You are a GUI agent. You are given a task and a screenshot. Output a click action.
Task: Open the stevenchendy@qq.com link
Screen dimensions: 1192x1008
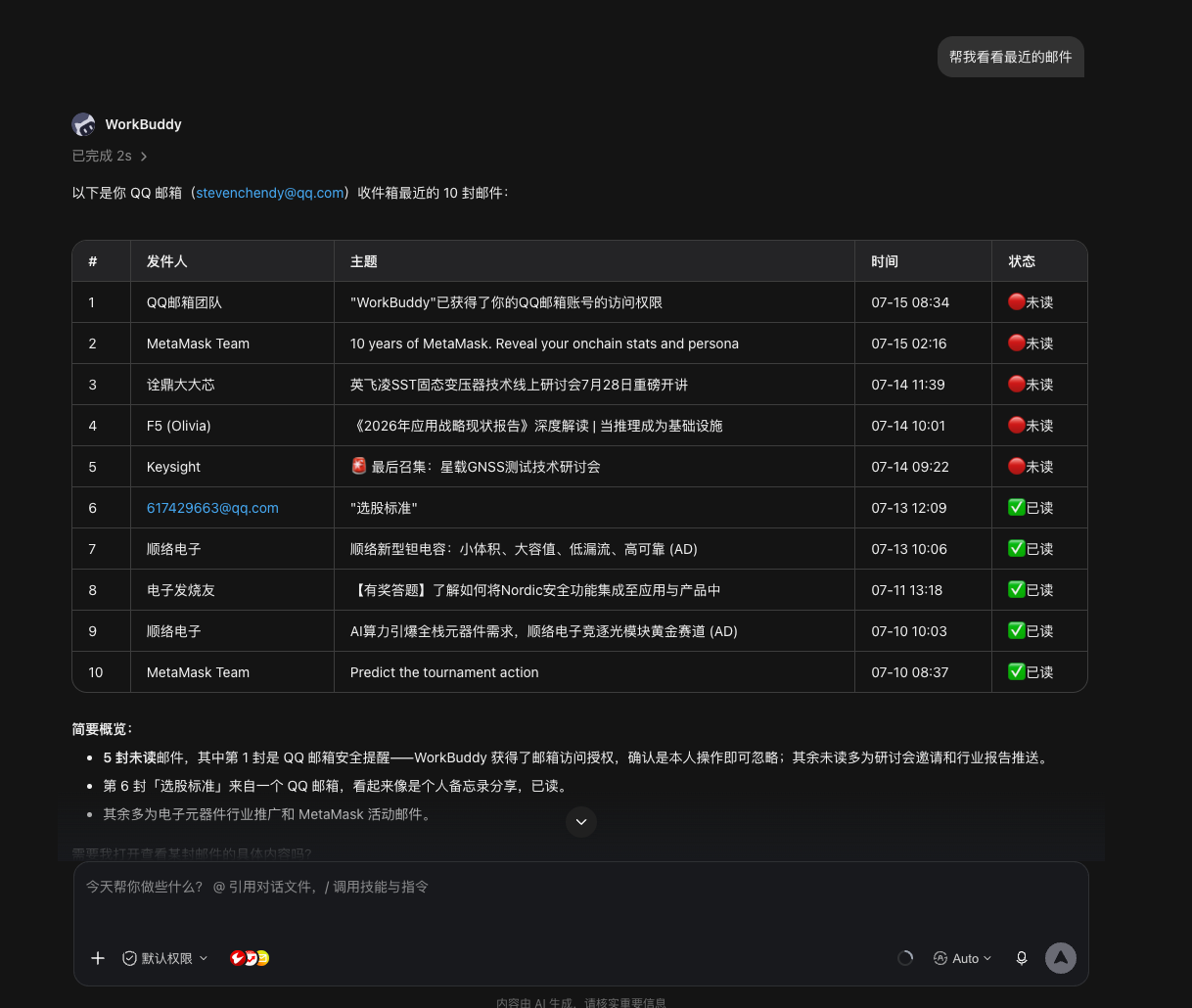[270, 193]
